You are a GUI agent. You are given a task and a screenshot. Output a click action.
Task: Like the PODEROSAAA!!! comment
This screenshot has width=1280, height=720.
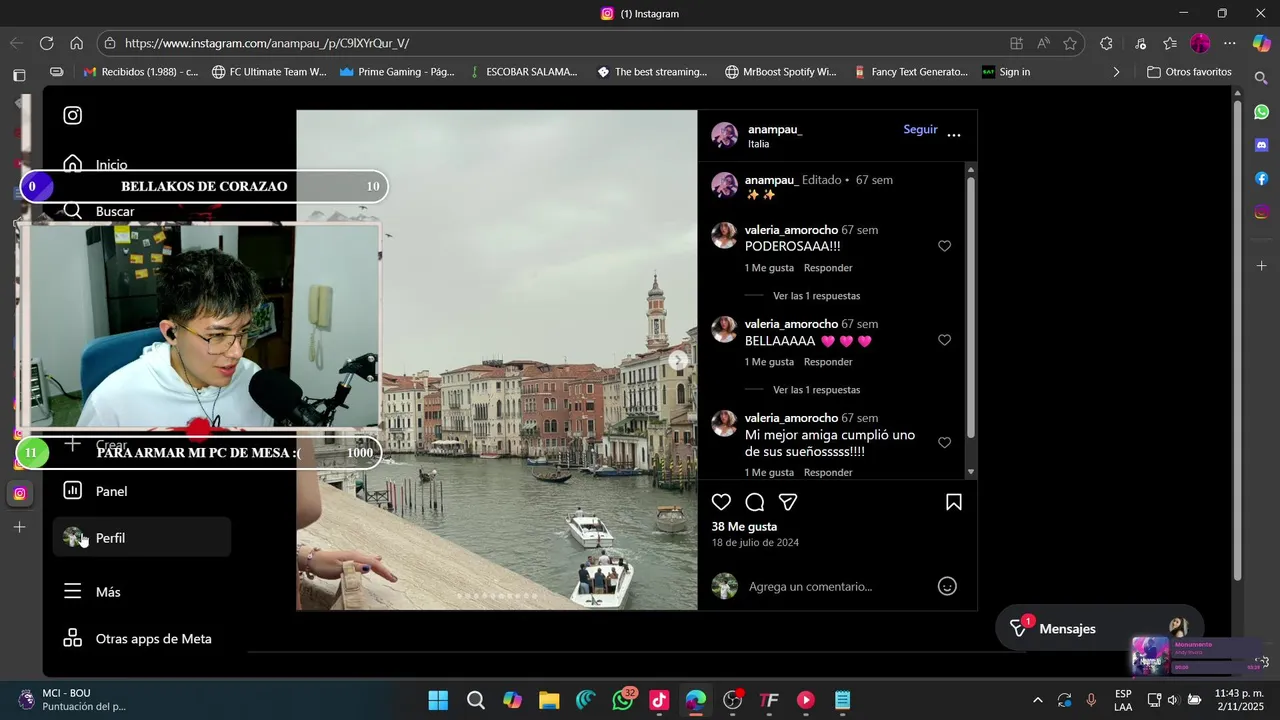944,246
